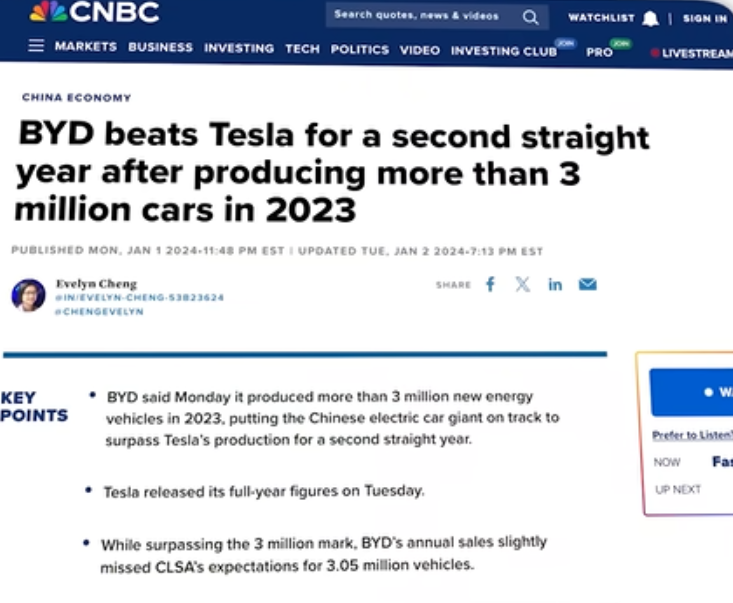
Task: Click the search quotes input field
Action: pos(420,16)
